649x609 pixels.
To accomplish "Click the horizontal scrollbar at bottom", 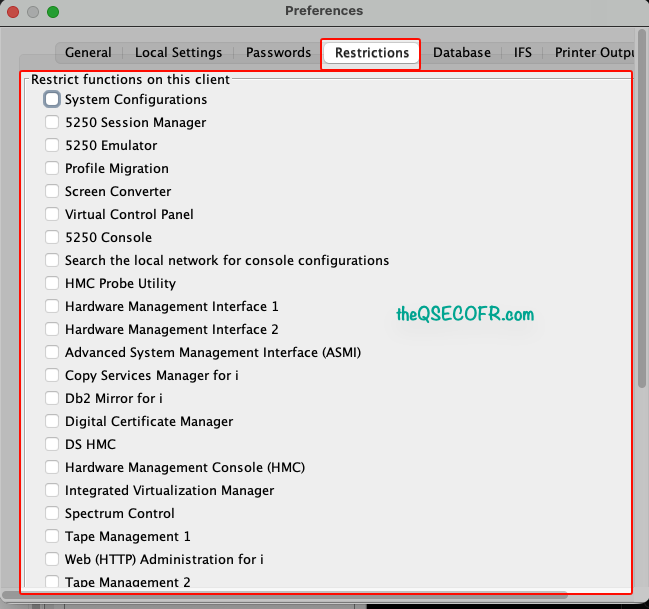I will tap(285, 595).
